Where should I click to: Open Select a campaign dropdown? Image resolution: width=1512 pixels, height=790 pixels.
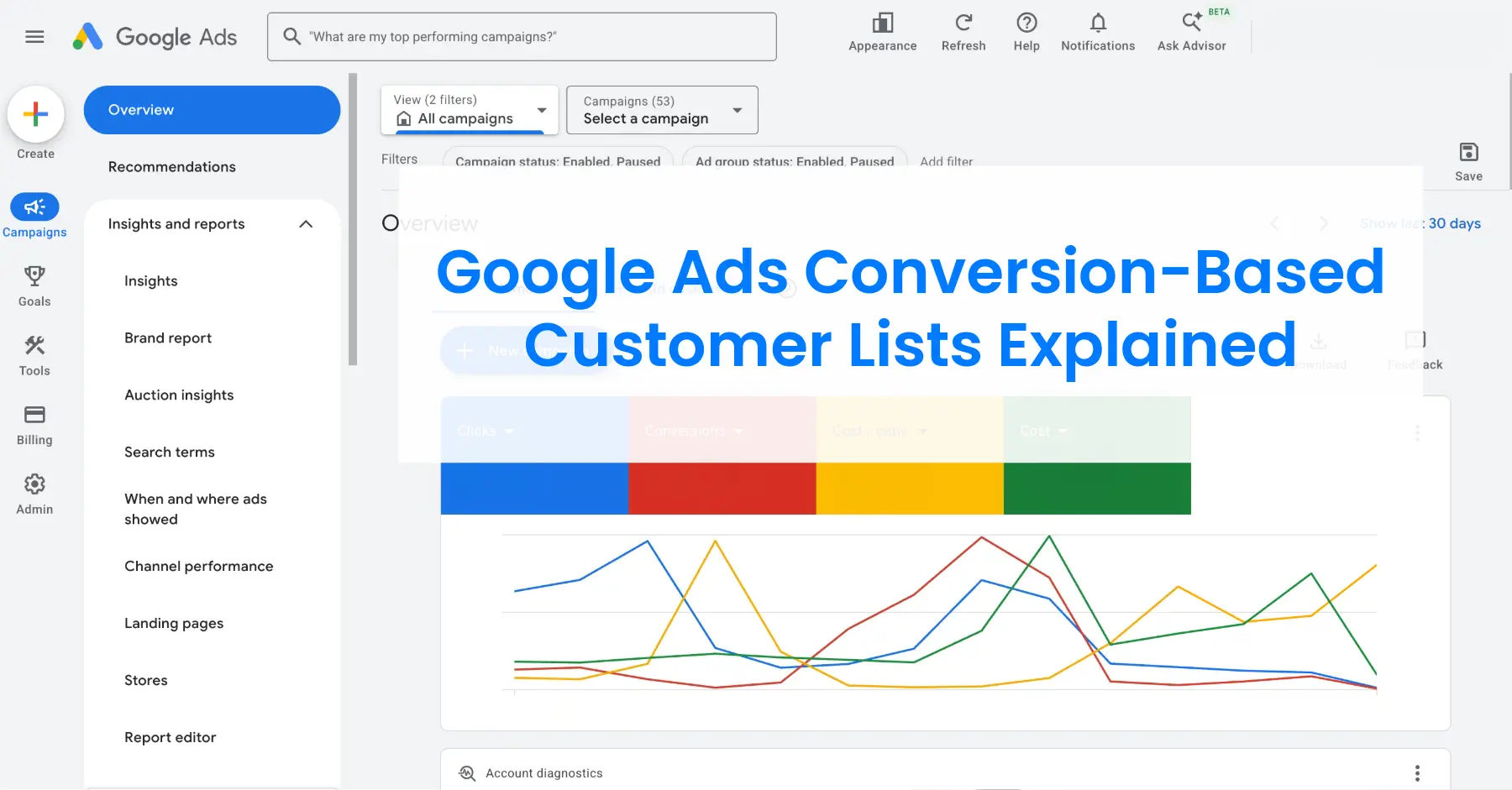point(662,110)
